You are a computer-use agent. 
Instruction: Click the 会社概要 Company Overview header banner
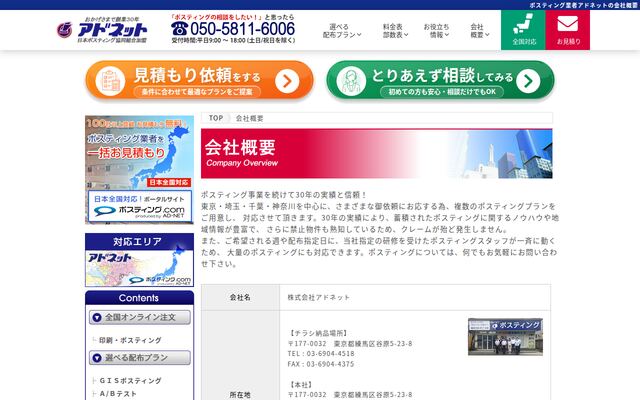click(x=376, y=153)
